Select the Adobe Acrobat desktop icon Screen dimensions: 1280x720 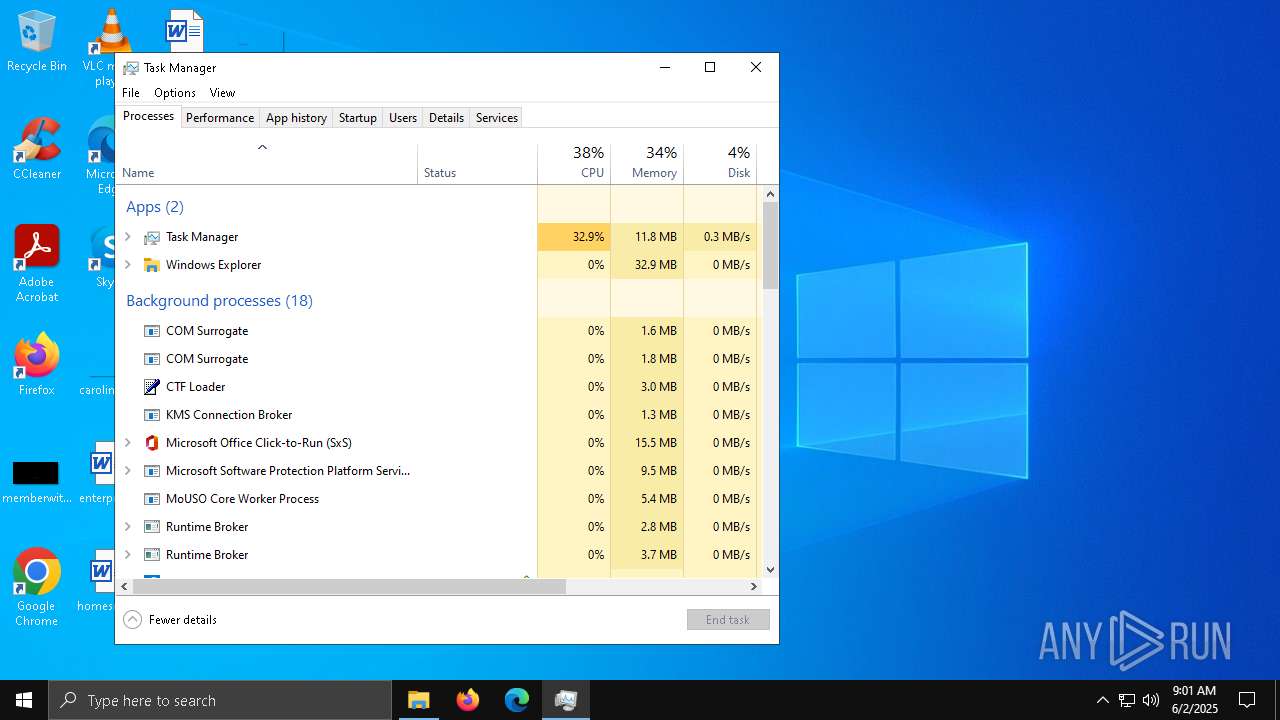tap(36, 264)
